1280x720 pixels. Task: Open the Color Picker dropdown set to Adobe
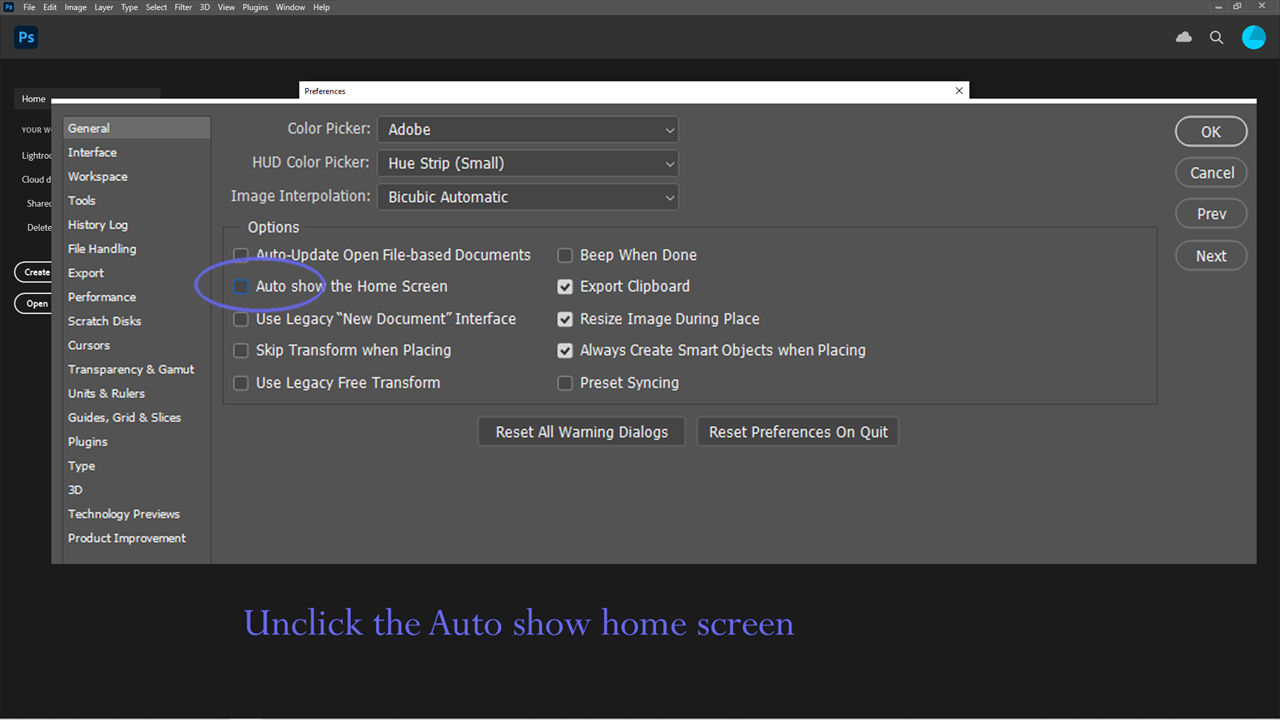coord(528,129)
